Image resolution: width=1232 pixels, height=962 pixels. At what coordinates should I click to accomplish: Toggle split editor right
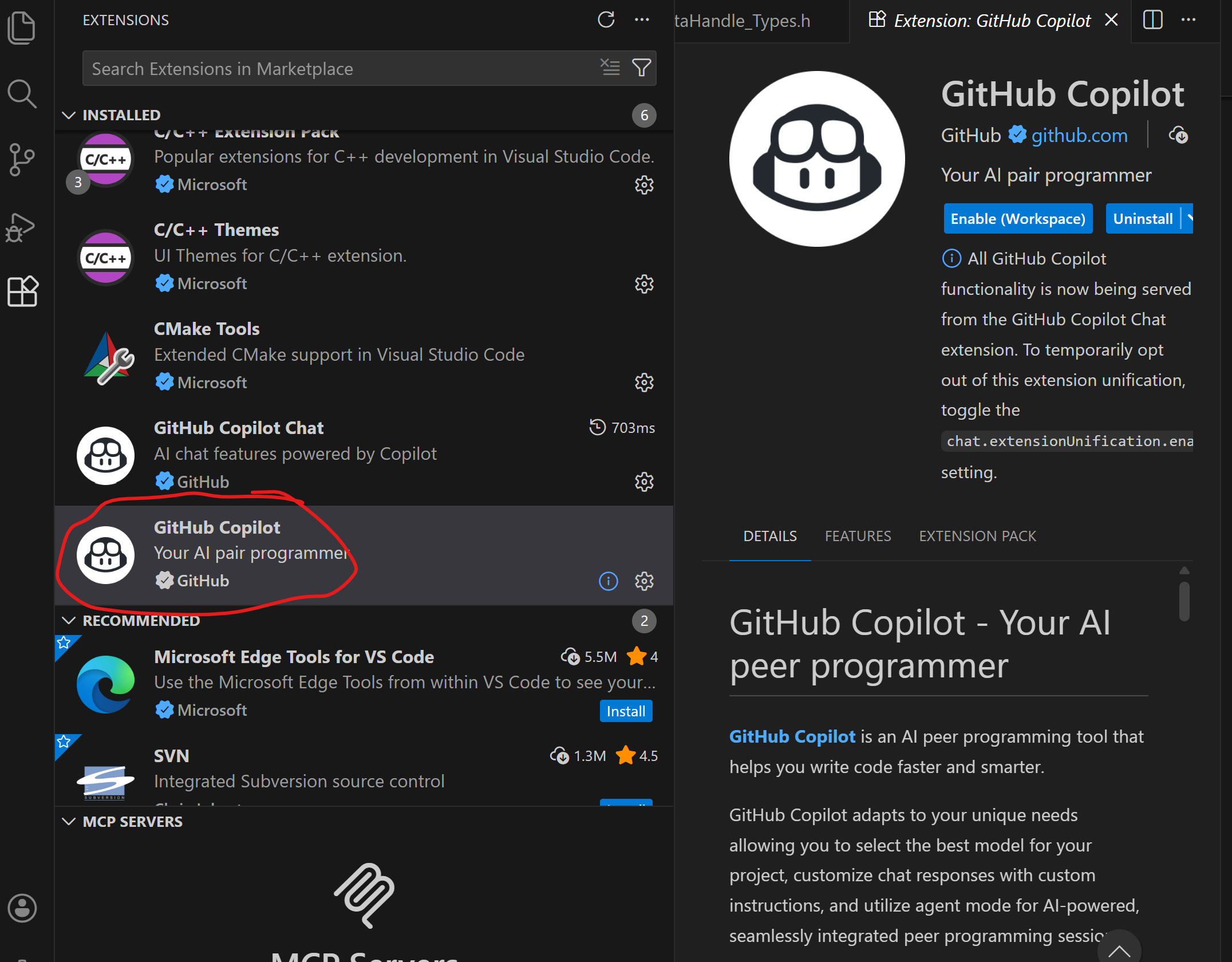coord(1152,20)
